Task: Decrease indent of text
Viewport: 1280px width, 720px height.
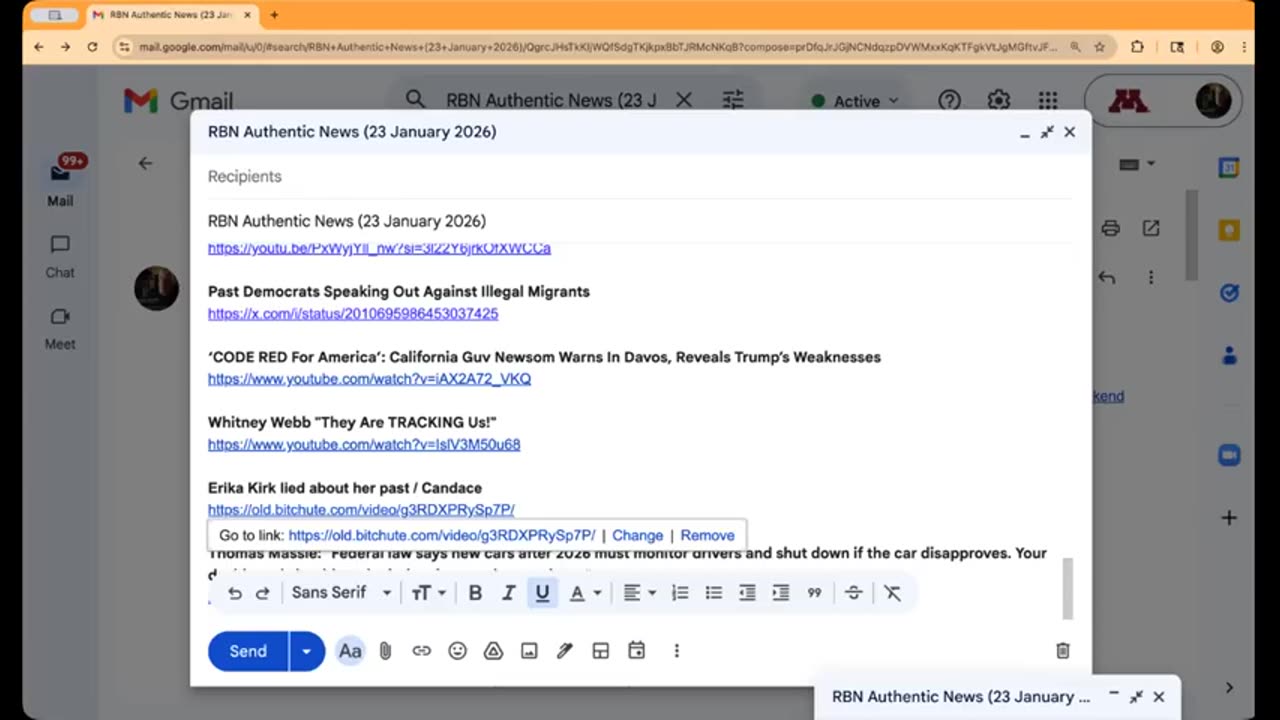Action: click(x=747, y=593)
